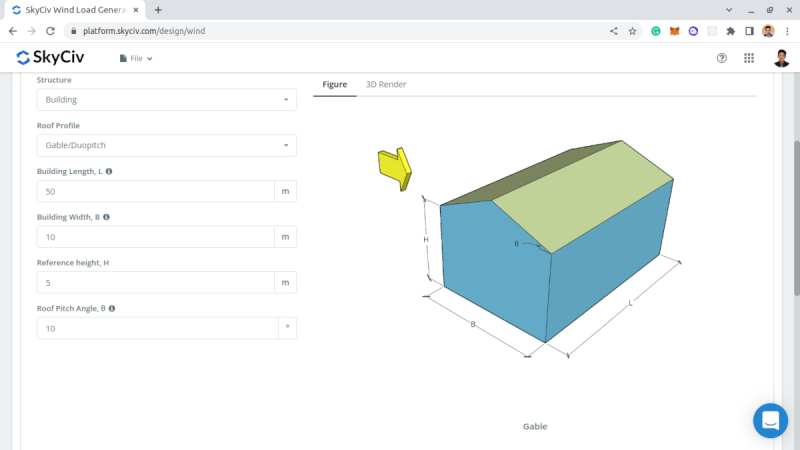This screenshot has width=800, height=450.
Task: Switch to the 3D Render tab
Action: 386,84
